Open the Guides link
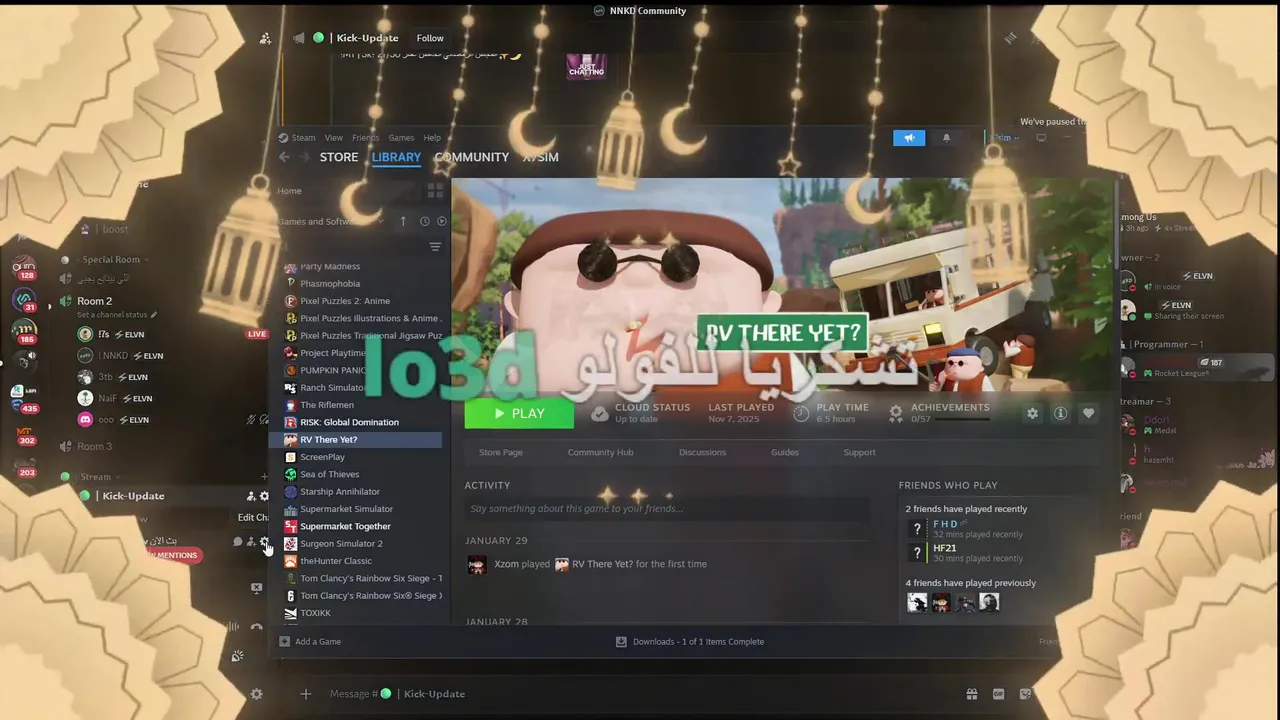The width and height of the screenshot is (1280, 720). point(784,452)
